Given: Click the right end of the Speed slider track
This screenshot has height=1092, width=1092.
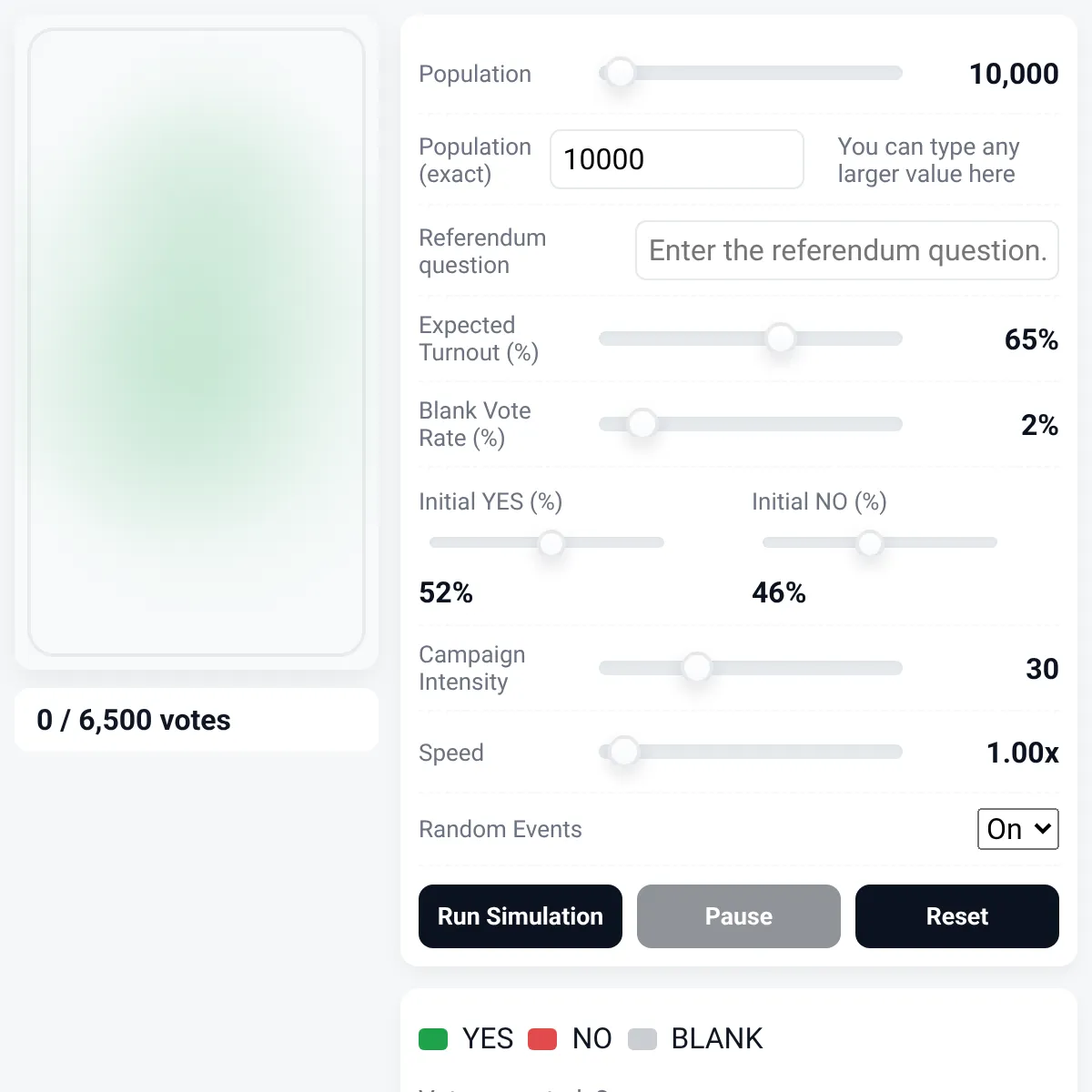Looking at the screenshot, I should pyautogui.click(x=896, y=752).
